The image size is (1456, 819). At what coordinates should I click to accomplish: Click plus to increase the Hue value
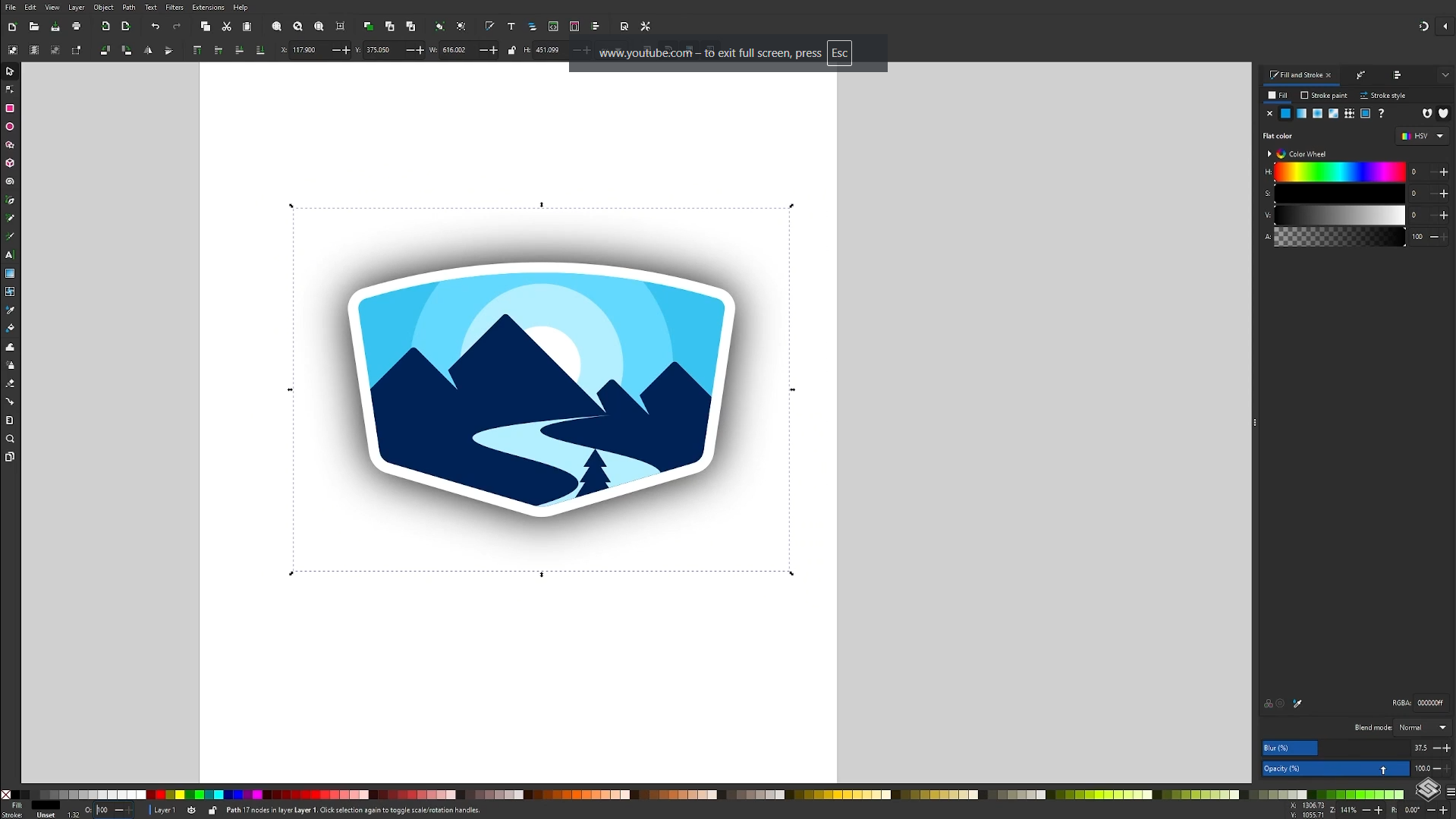(1442, 172)
